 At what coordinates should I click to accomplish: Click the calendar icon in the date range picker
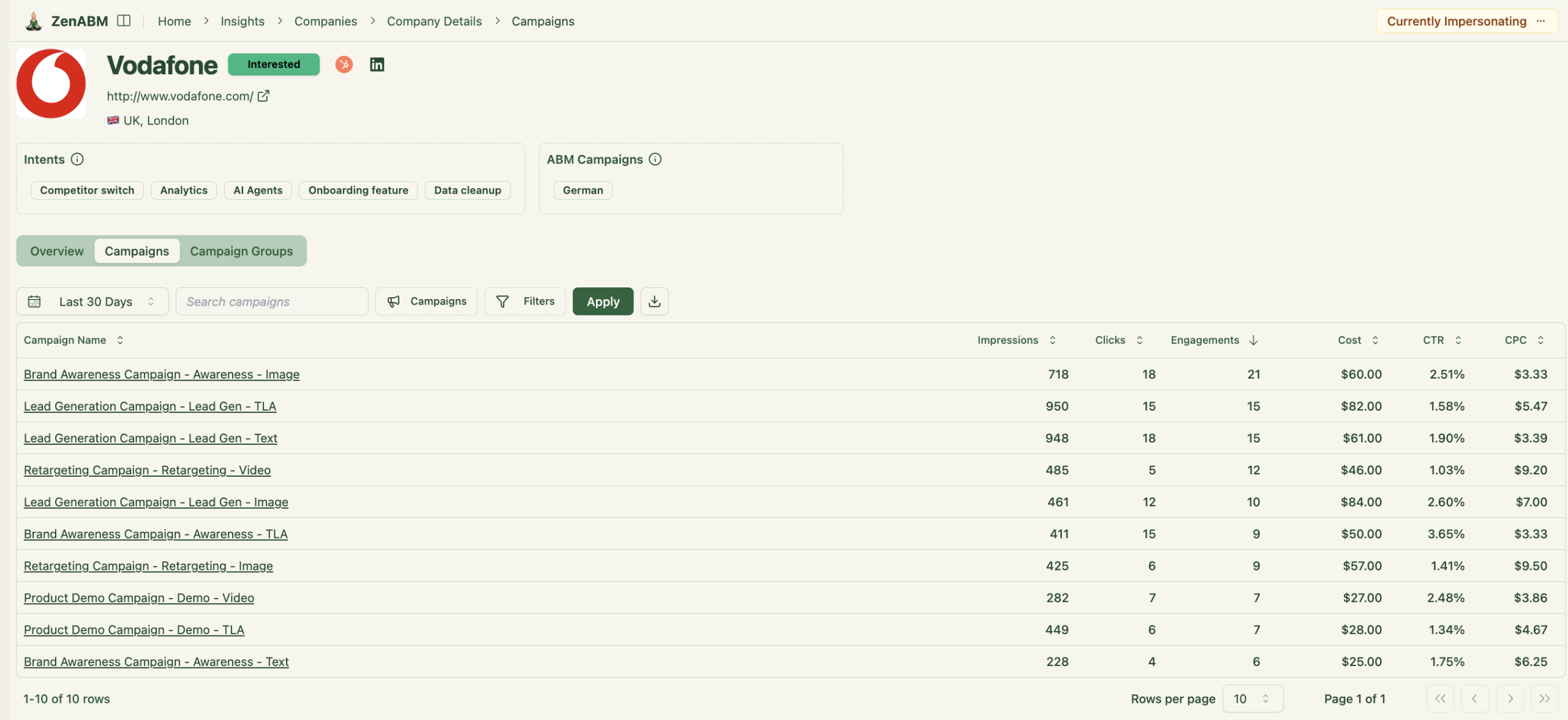(x=34, y=301)
